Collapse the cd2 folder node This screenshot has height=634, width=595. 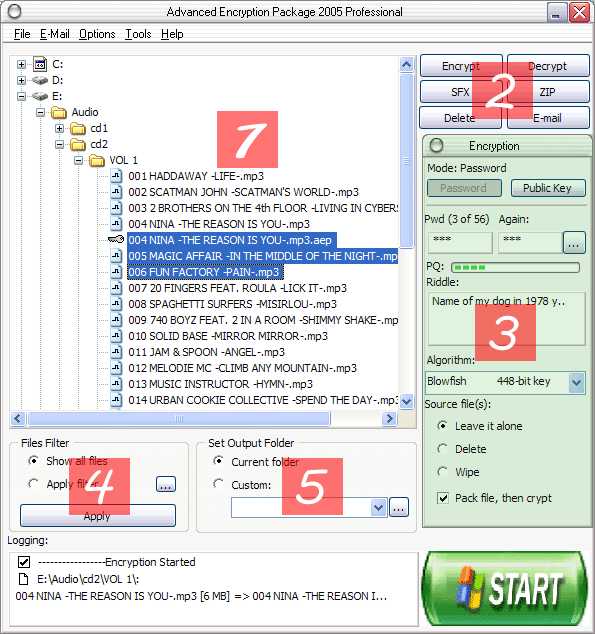pos(59,144)
